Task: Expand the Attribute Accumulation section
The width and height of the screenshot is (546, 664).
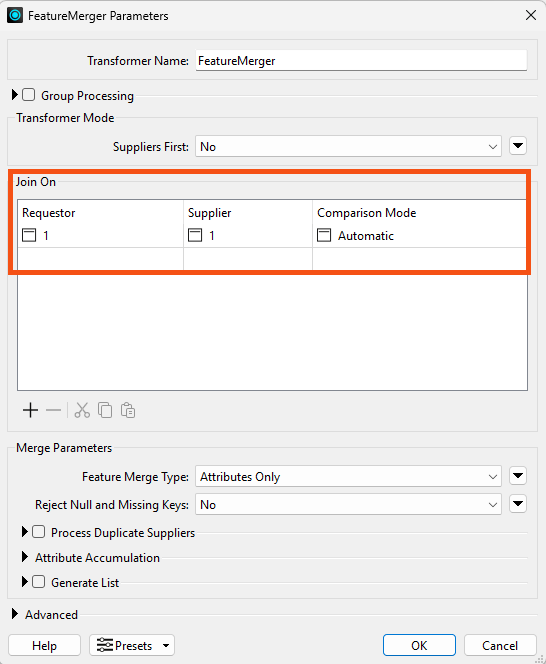Action: coord(25,557)
